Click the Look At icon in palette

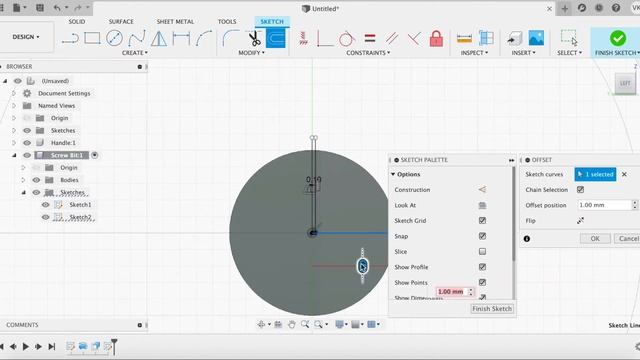[482, 205]
